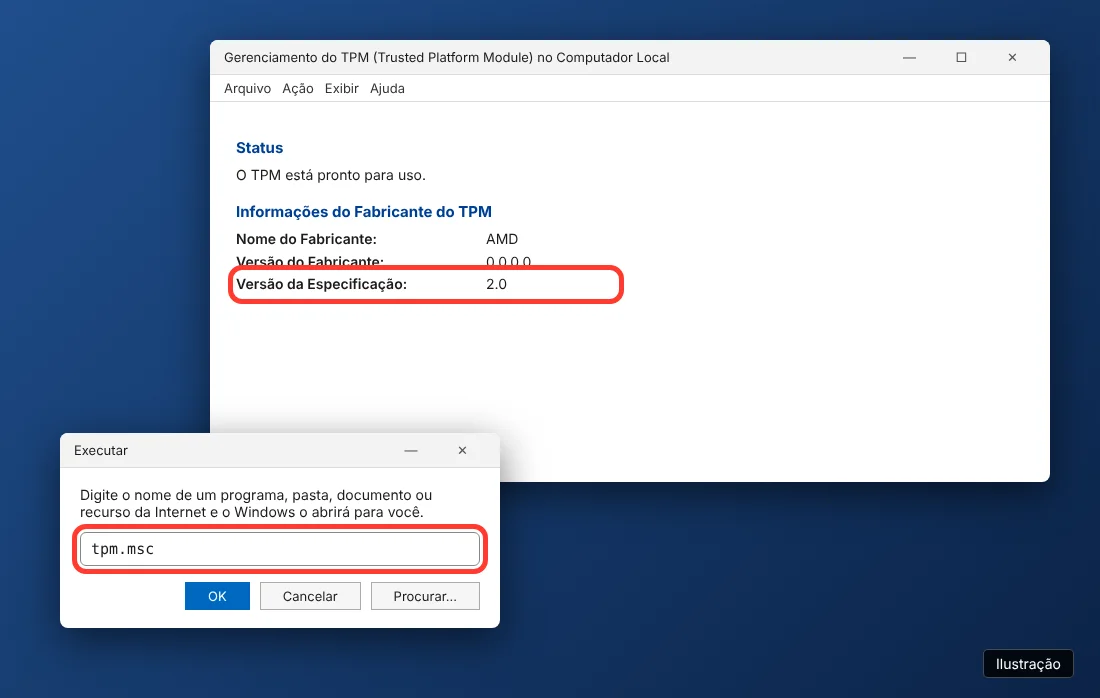Open the Ação menu
1100x698 pixels.
pyautogui.click(x=297, y=88)
